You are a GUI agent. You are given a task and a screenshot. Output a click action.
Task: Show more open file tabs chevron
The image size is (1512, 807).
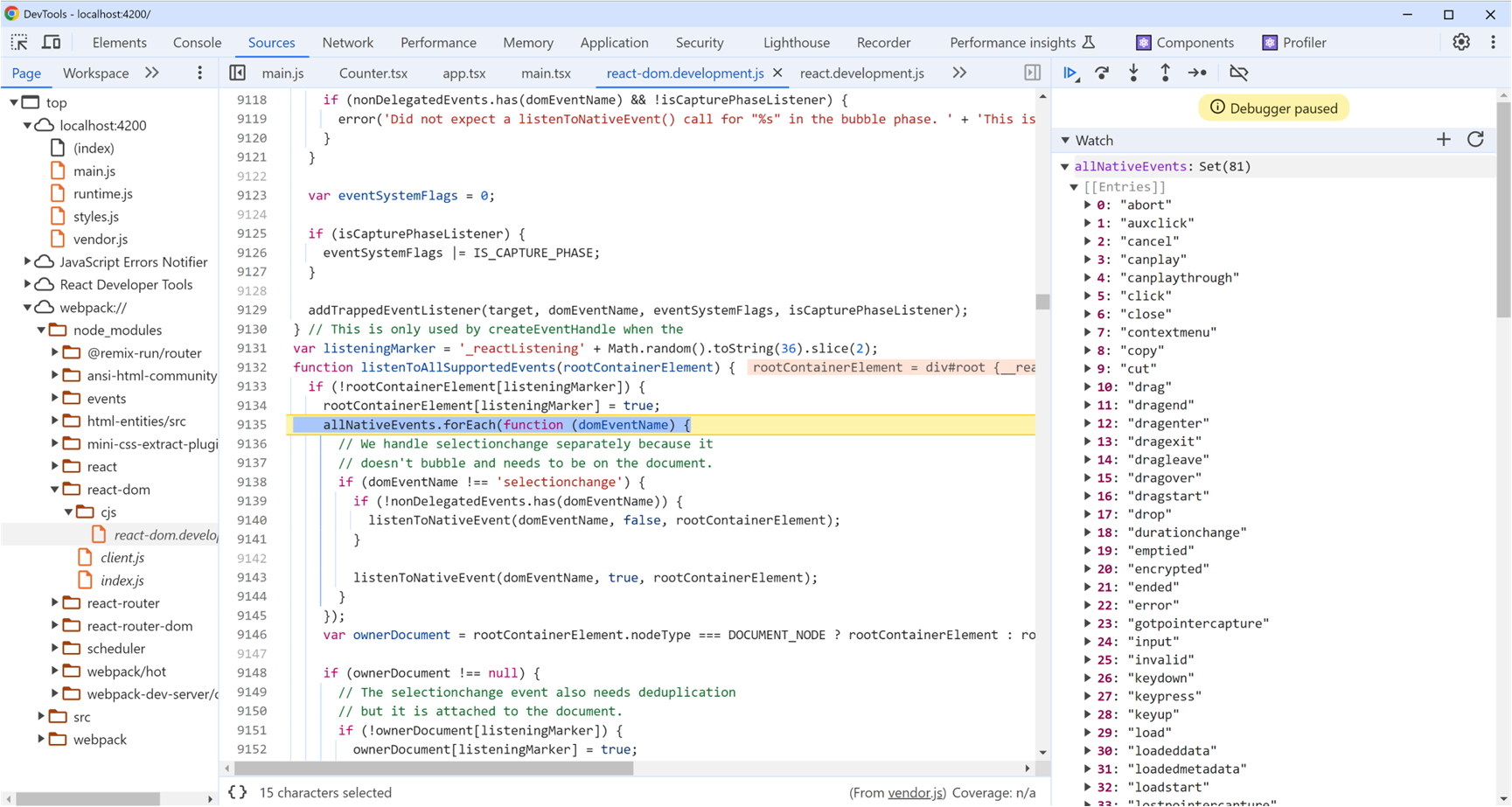(959, 73)
